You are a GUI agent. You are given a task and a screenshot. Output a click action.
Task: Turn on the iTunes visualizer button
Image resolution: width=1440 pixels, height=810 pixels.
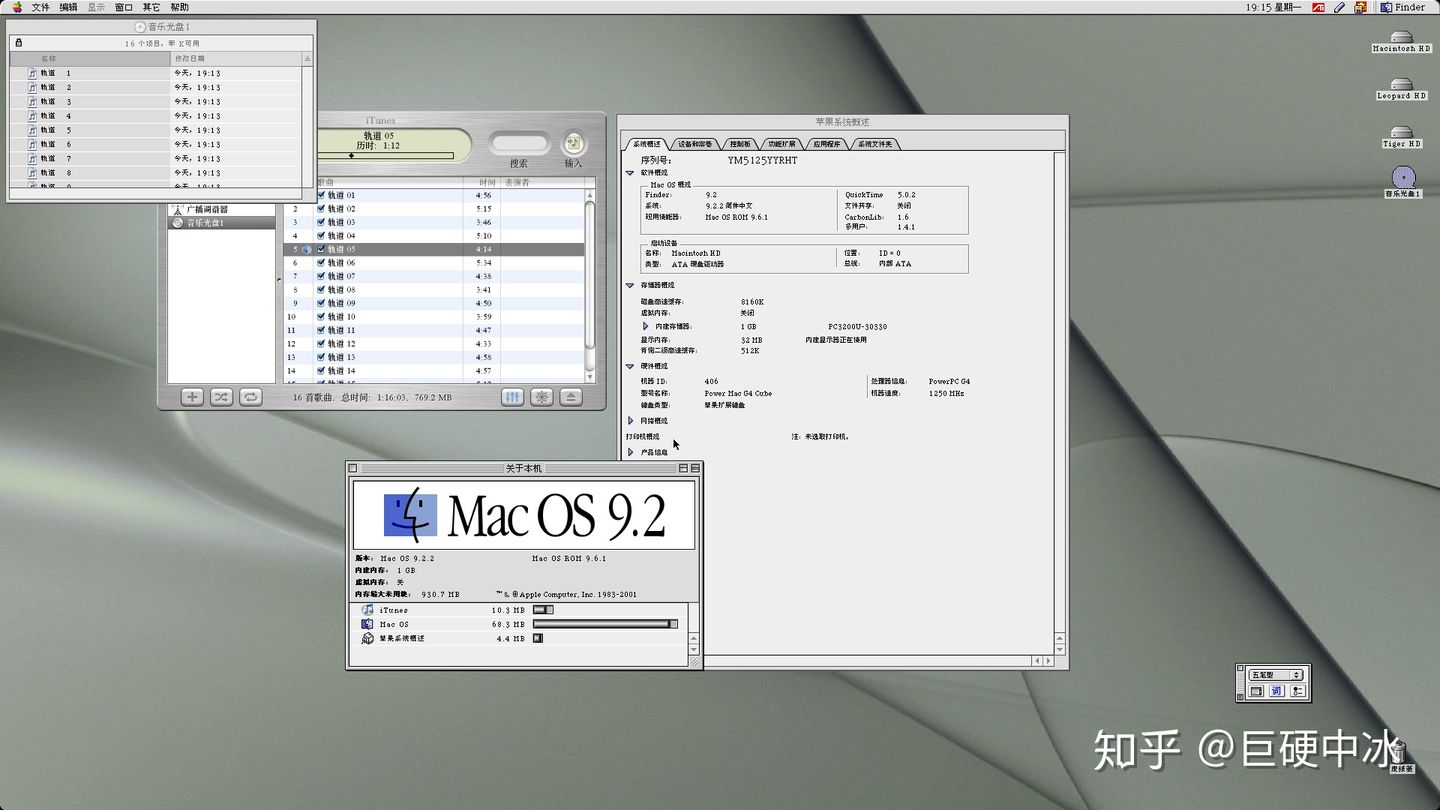[541, 397]
